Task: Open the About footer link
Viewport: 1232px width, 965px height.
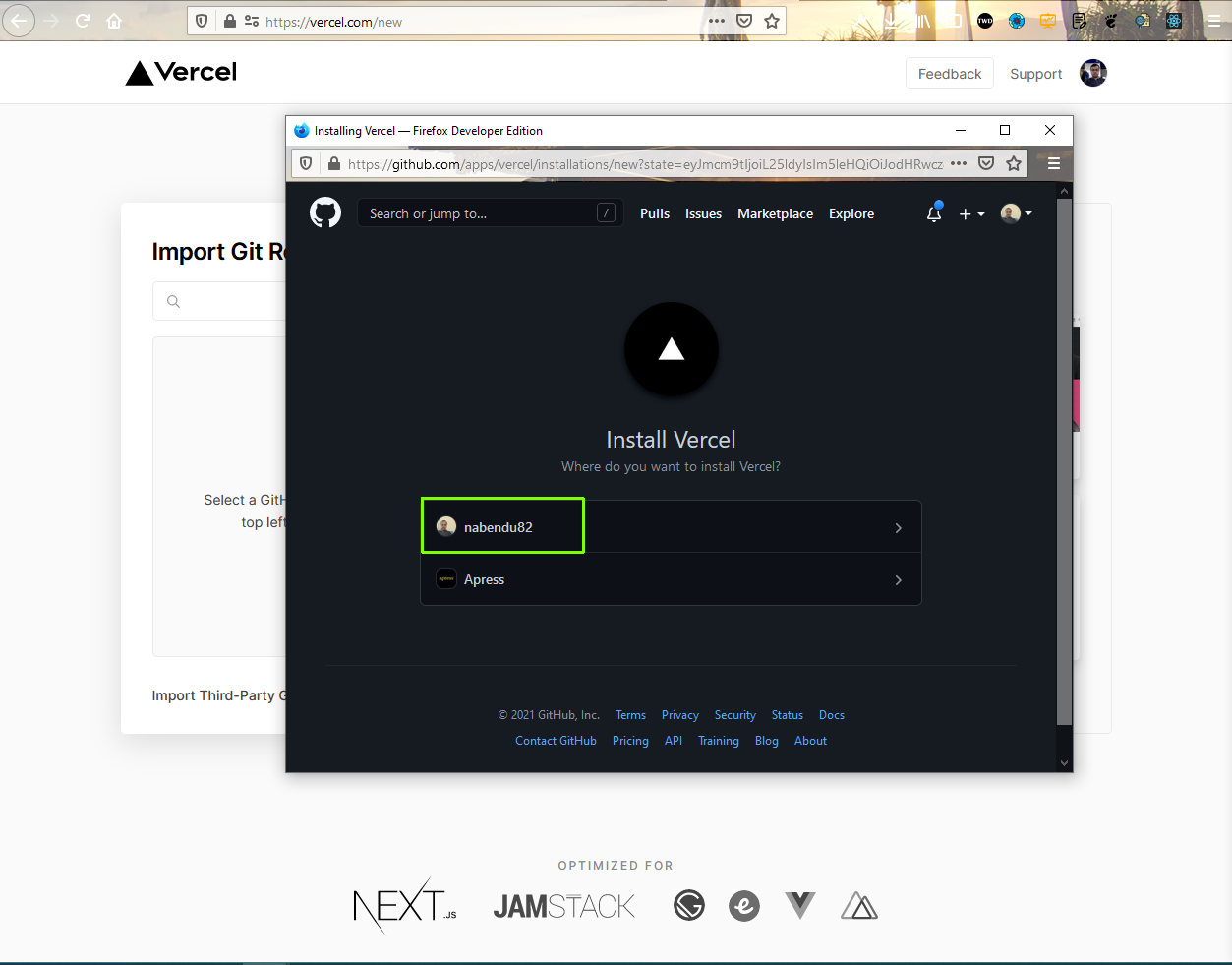Action: [x=810, y=741]
